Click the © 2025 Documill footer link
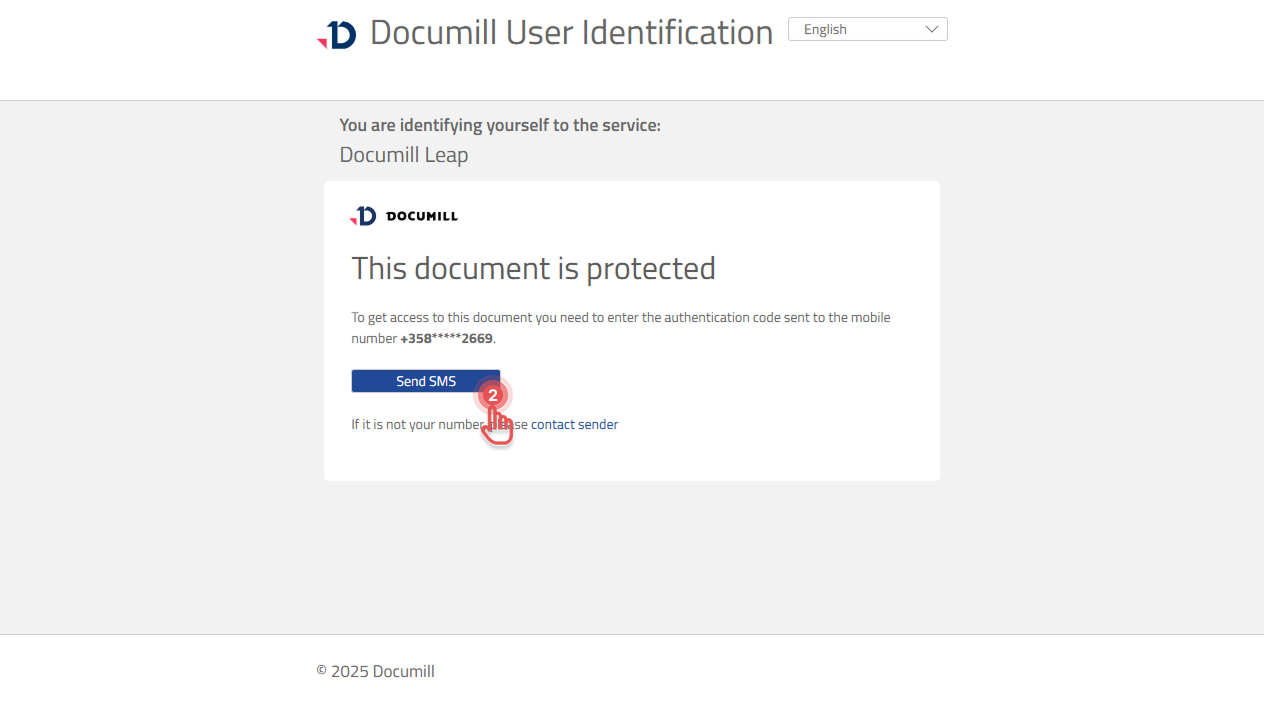The image size is (1264, 705). 375,671
